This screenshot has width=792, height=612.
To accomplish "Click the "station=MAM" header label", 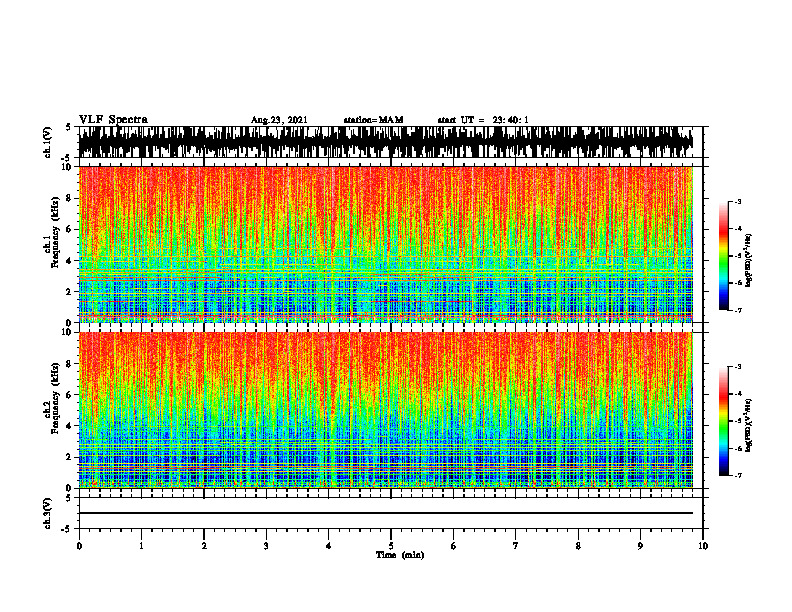I will 373,120.
